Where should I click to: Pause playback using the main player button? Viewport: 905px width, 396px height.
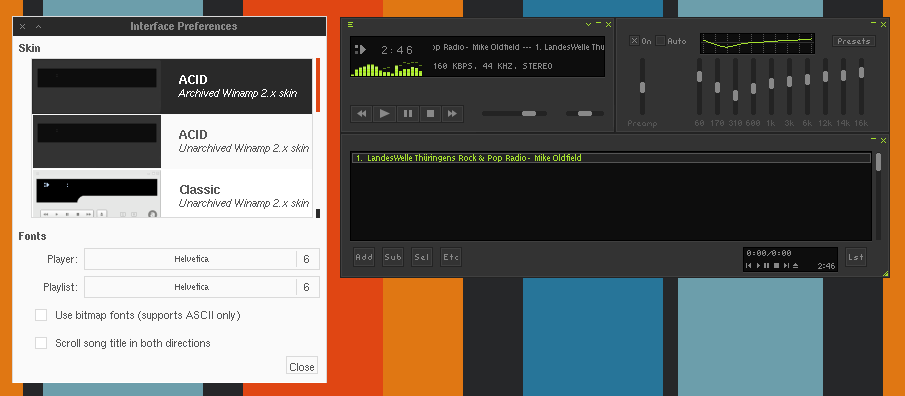[x=407, y=114]
